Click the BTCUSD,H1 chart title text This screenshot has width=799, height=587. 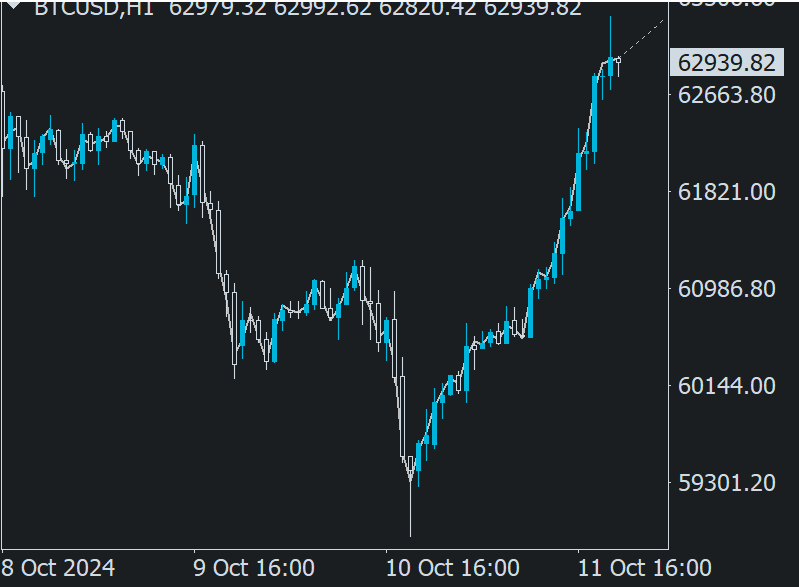(x=94, y=7)
